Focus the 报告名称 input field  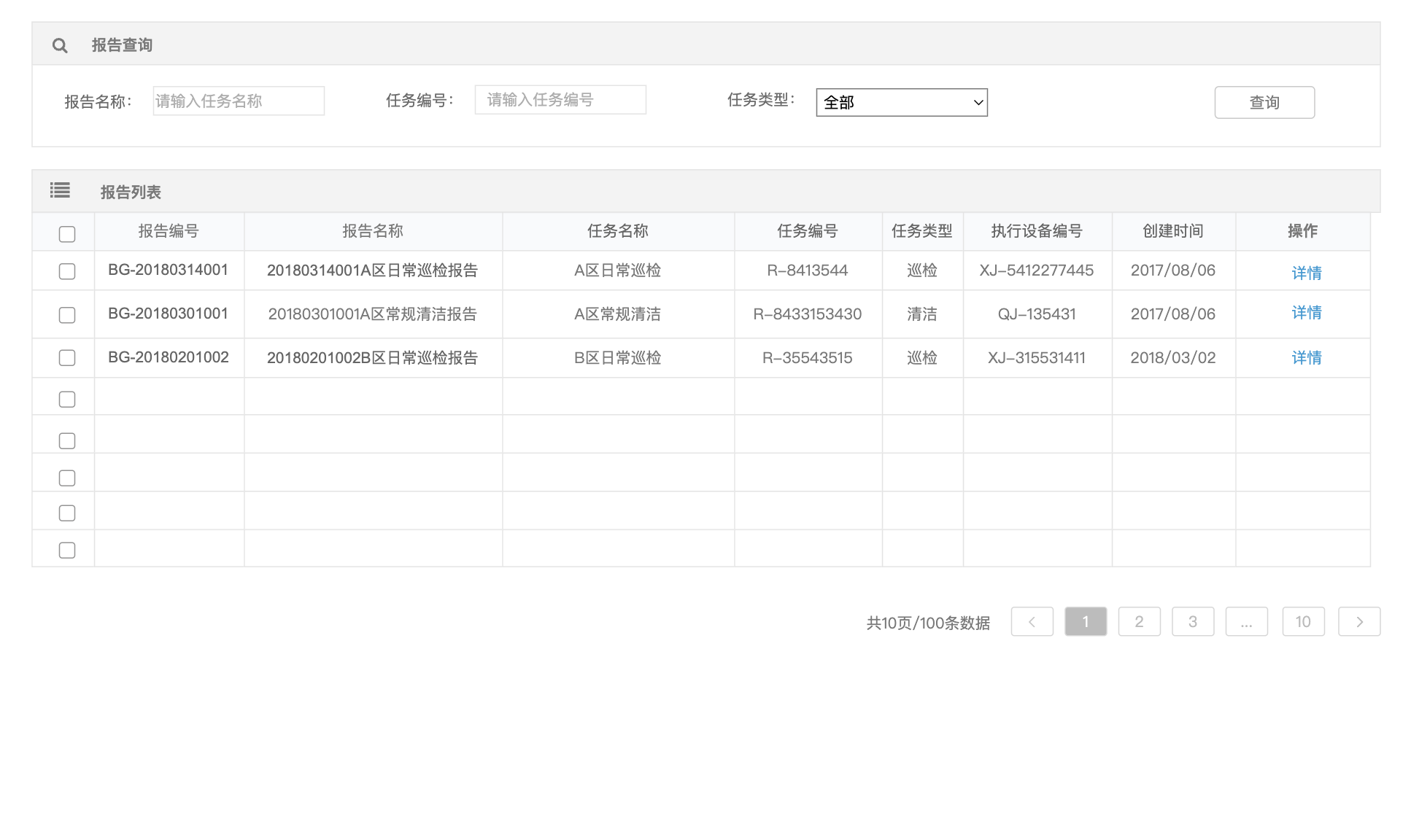tap(239, 101)
